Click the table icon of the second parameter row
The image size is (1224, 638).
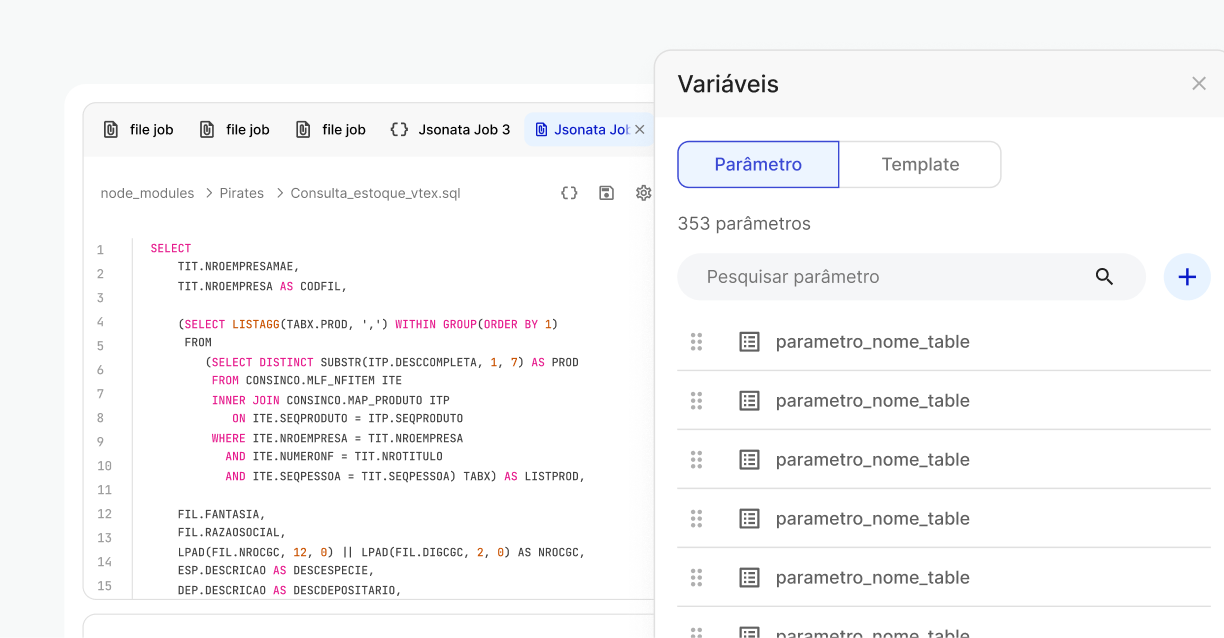click(749, 401)
